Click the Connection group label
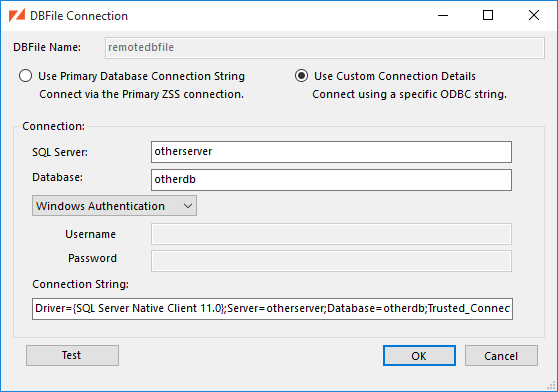 coord(53,126)
